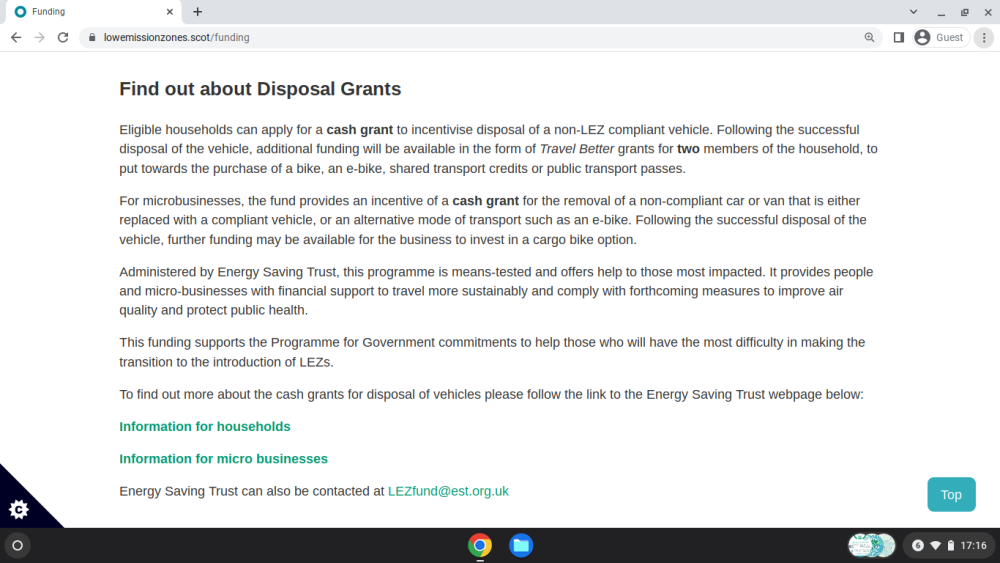Open the ChromeOS launcher circle
The image size is (1000, 563).
pos(17,546)
